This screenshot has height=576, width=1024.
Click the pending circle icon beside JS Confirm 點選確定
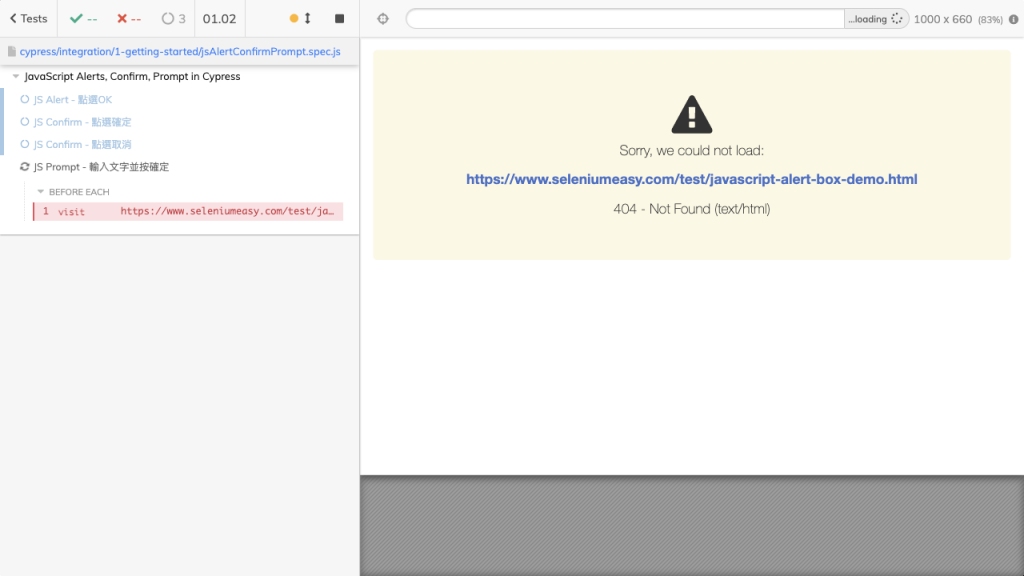point(25,121)
